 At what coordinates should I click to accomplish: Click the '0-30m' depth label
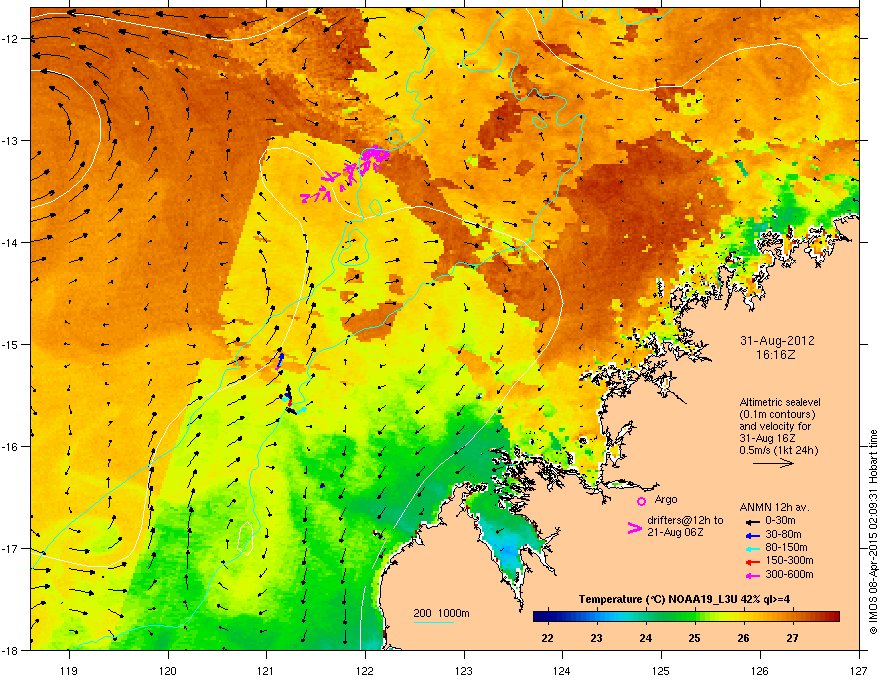click(780, 521)
